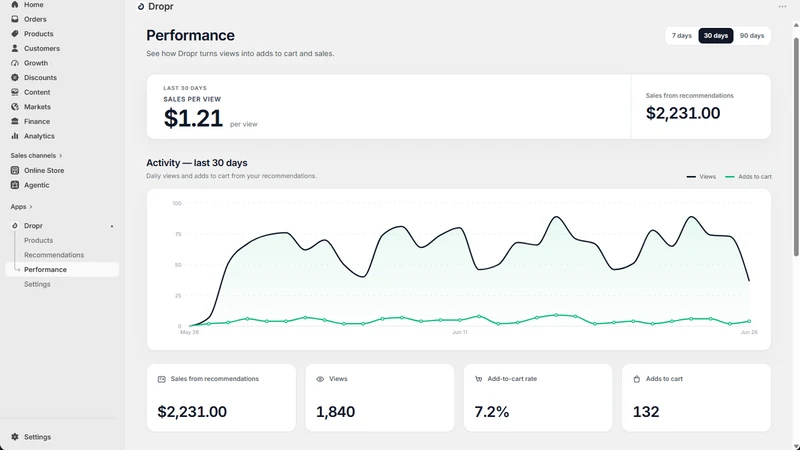
Task: Select the 30 days range
Action: pos(716,36)
